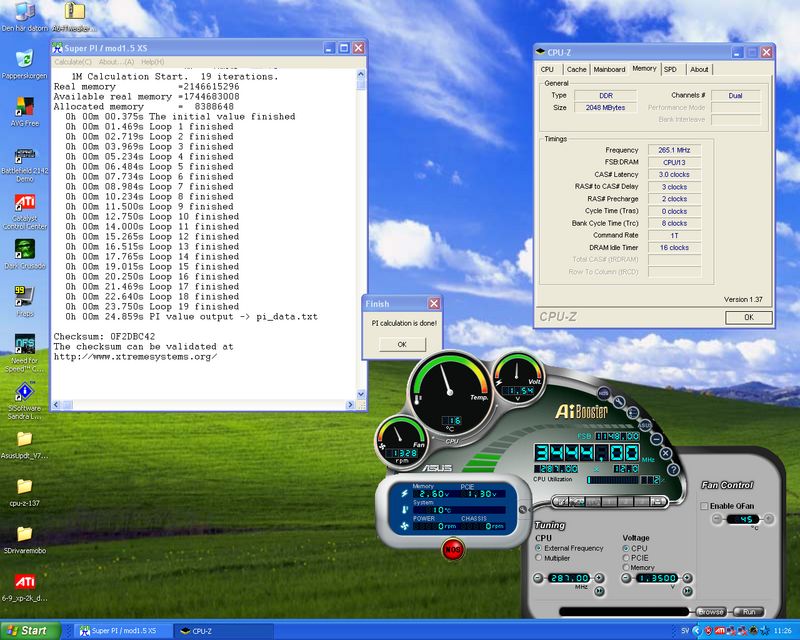Open AI Booster help question mark icon

673,469
